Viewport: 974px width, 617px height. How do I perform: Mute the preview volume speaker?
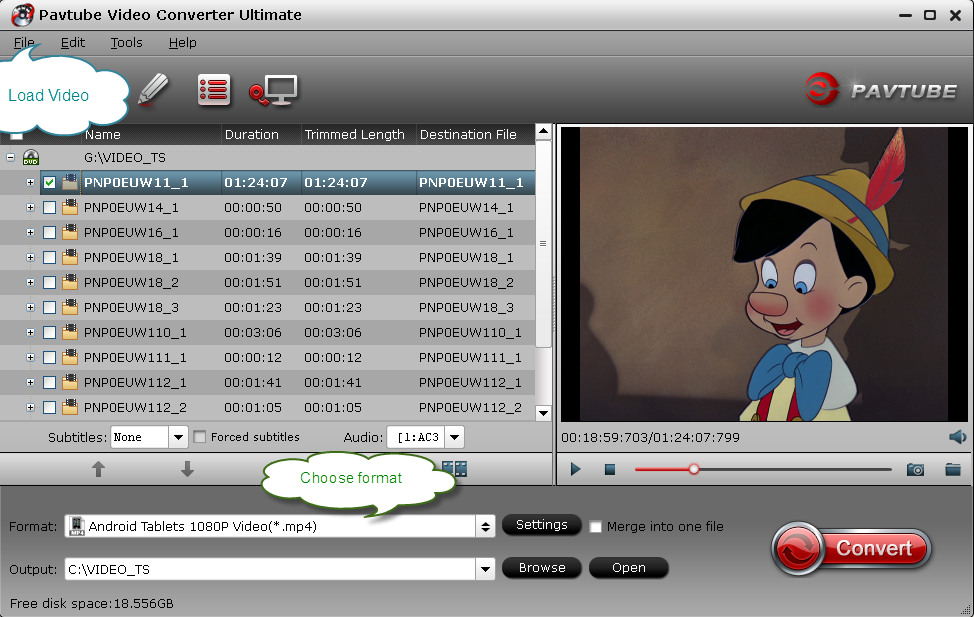(957, 437)
